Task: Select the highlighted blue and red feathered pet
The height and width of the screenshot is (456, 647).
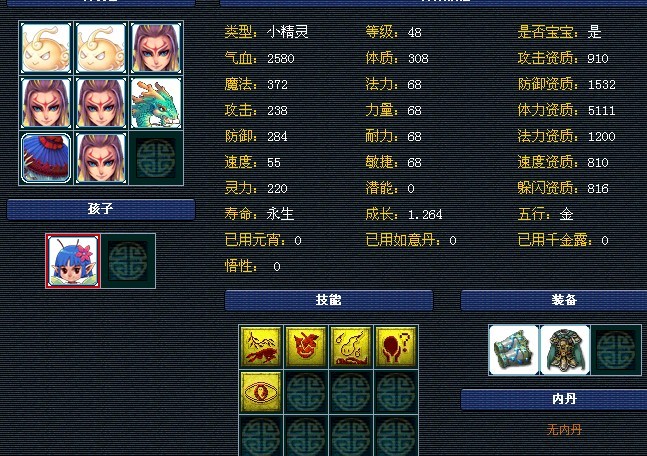Action: click(x=46, y=158)
